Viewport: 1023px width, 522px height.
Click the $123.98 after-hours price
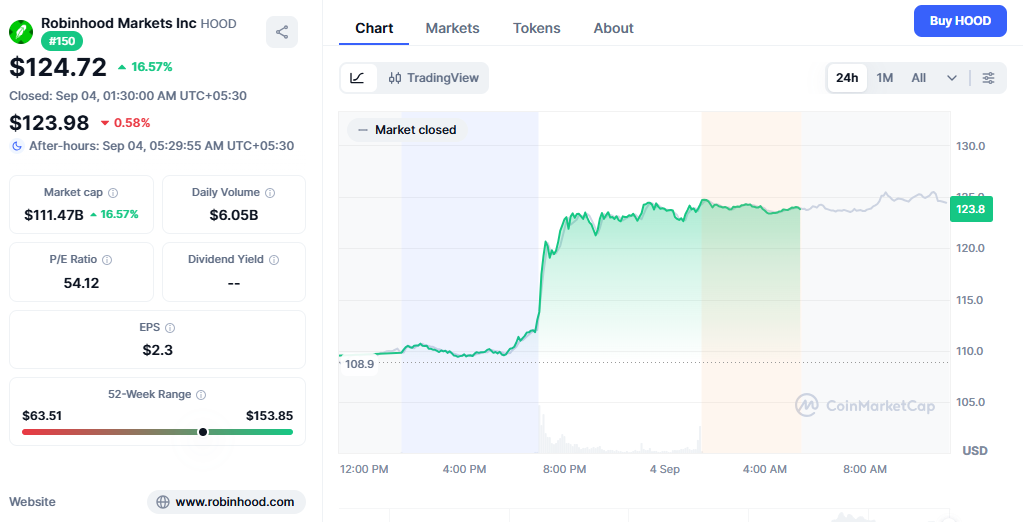coord(49,123)
